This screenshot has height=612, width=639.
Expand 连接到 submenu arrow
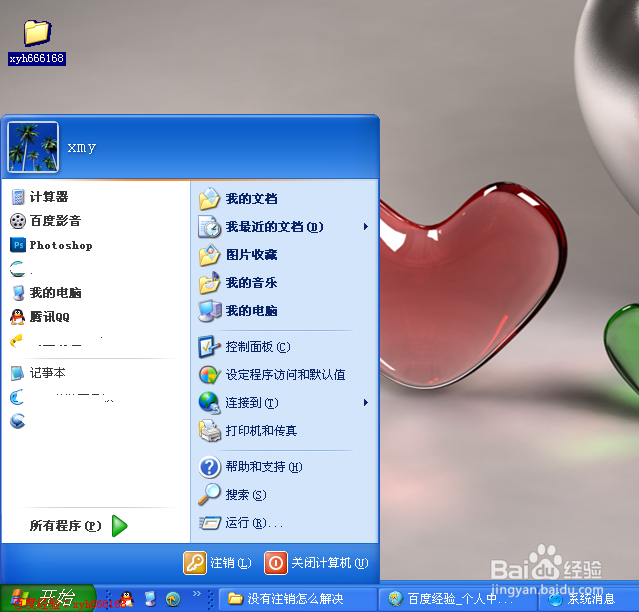pyautogui.click(x=366, y=403)
